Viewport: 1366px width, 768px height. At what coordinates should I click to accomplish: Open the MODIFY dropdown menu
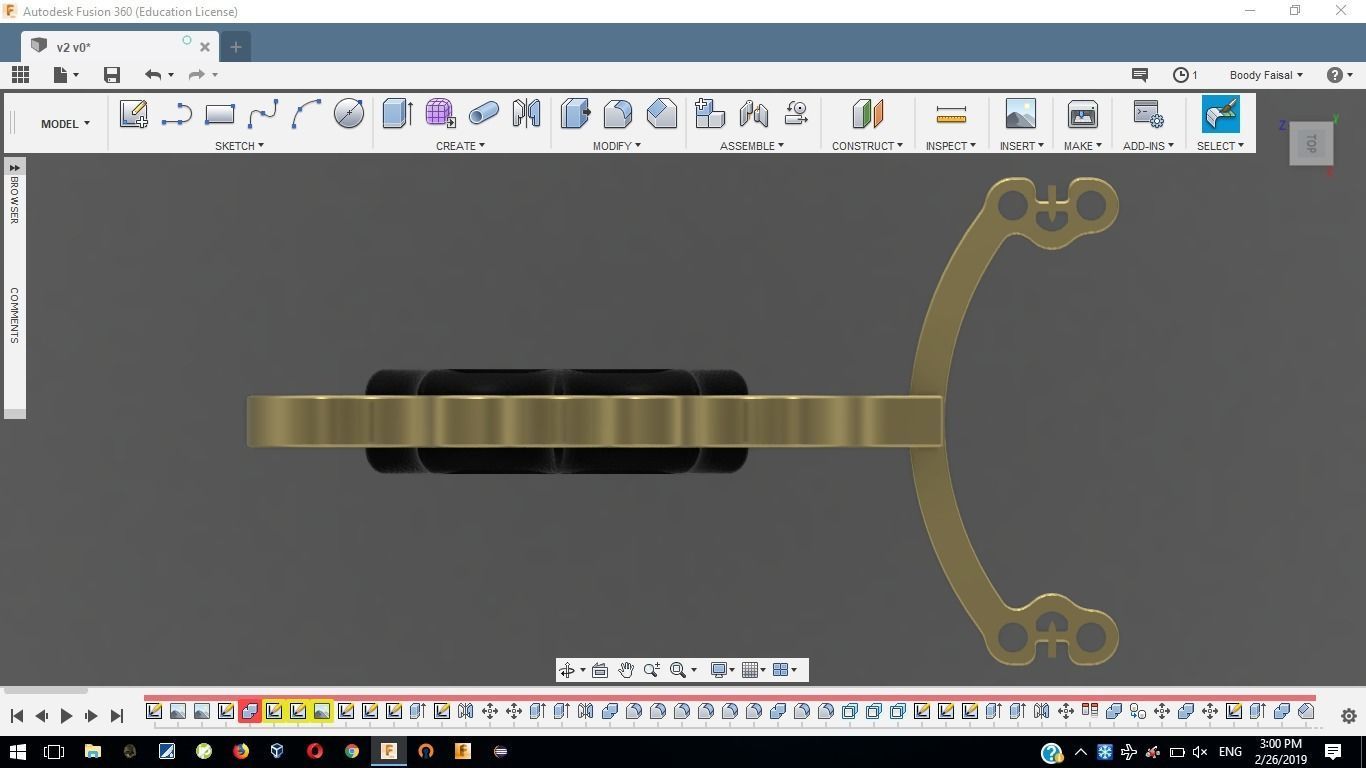coord(616,146)
